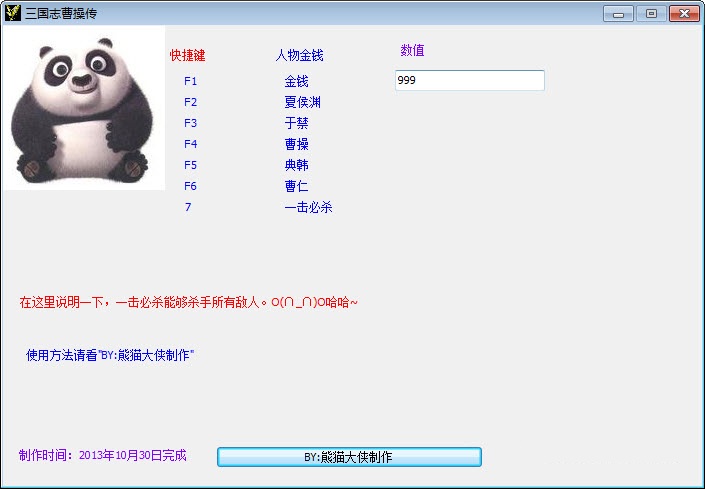705x489 pixels.
Task: Click the F4 hotkey label
Action: coord(191,144)
